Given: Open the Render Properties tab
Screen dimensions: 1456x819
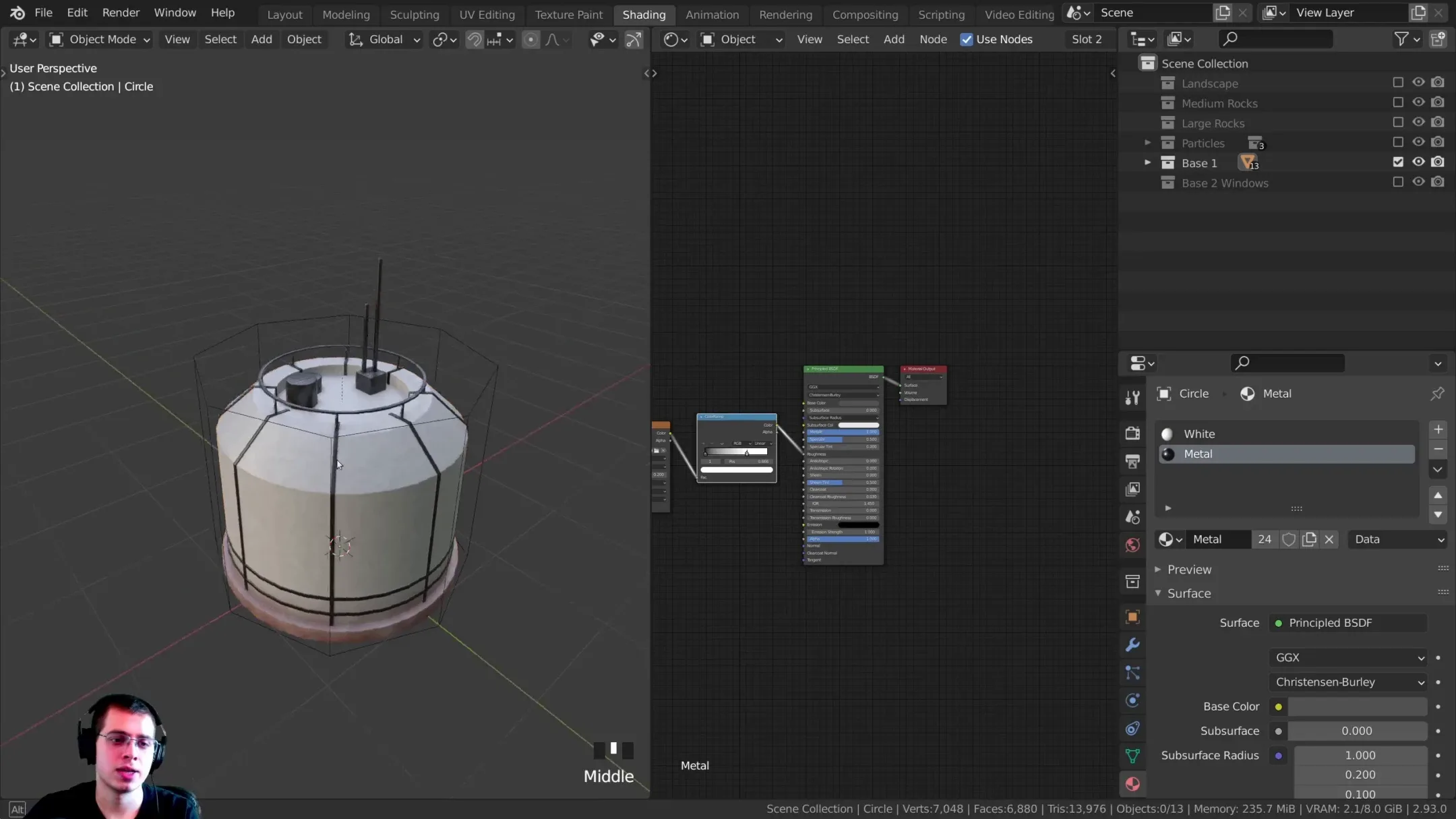Looking at the screenshot, I should click(x=1132, y=433).
